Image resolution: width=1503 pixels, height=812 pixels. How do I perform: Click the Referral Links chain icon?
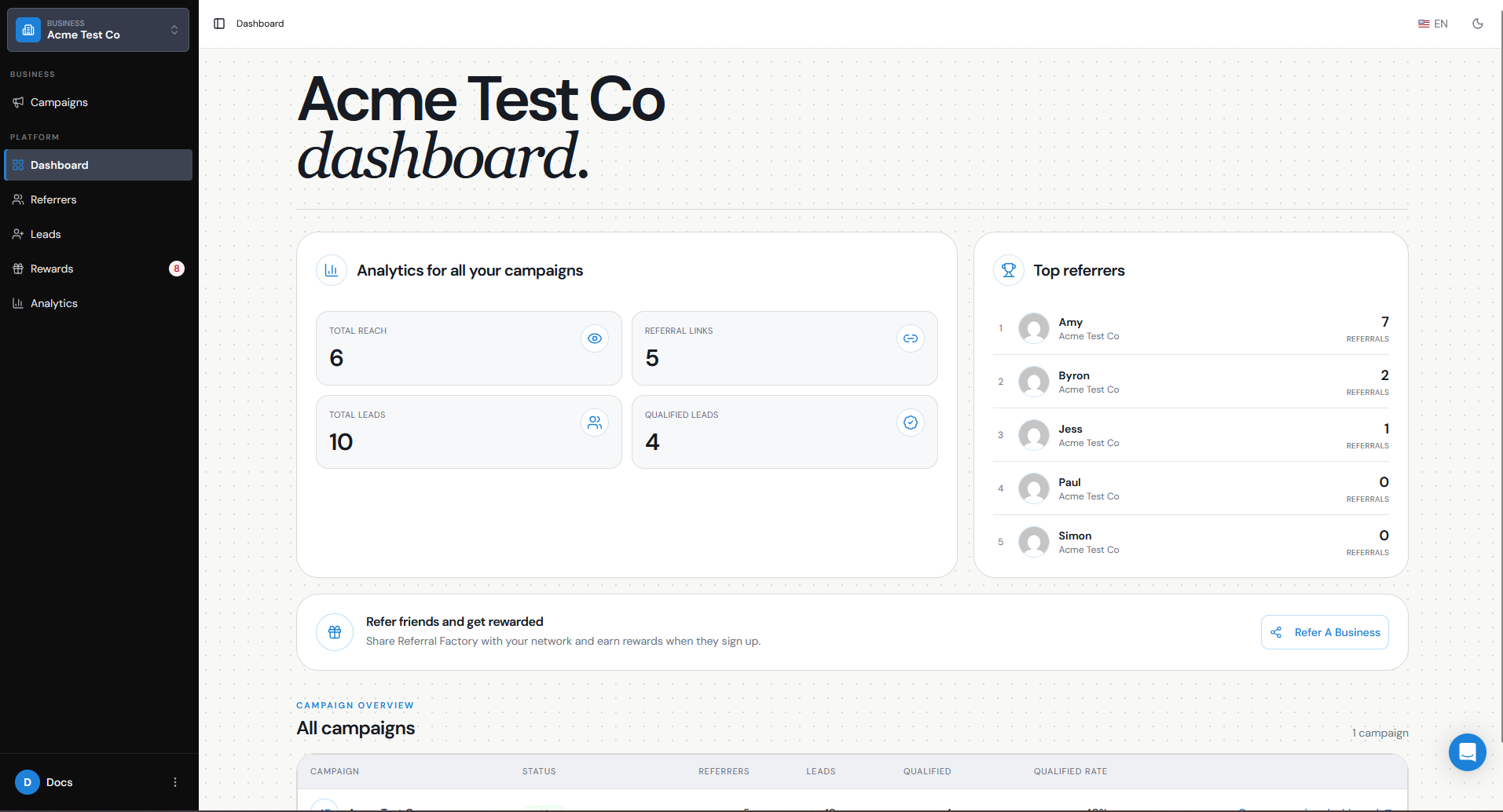coord(911,338)
